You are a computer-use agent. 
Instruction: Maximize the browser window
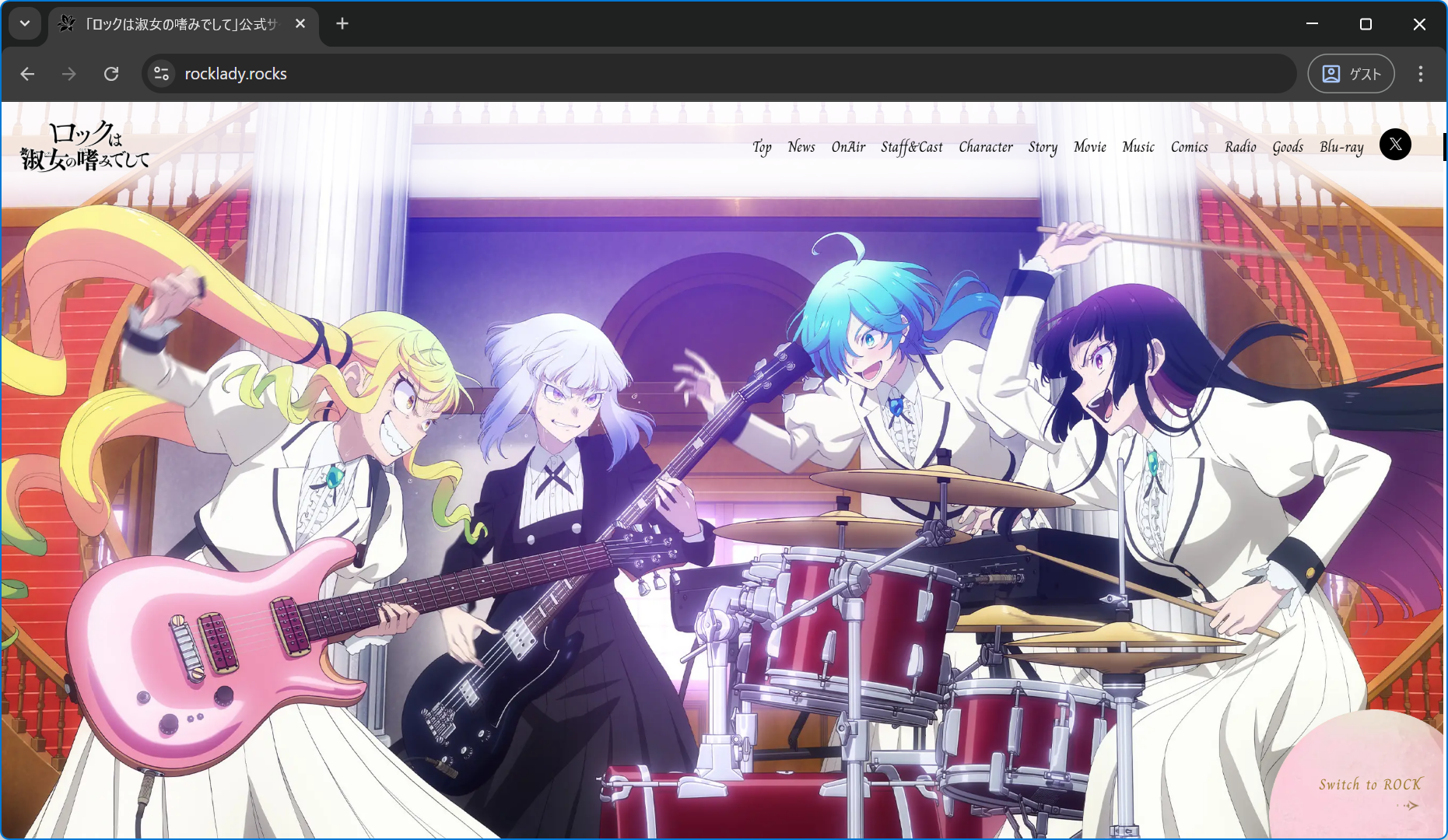pyautogui.click(x=1366, y=24)
